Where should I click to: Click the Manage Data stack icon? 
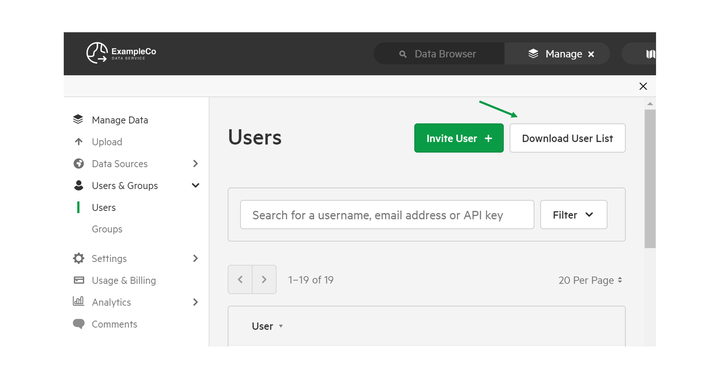[78, 119]
